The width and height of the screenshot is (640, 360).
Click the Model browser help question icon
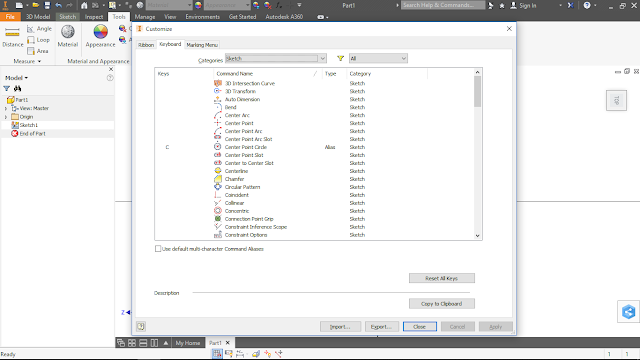coord(110,78)
